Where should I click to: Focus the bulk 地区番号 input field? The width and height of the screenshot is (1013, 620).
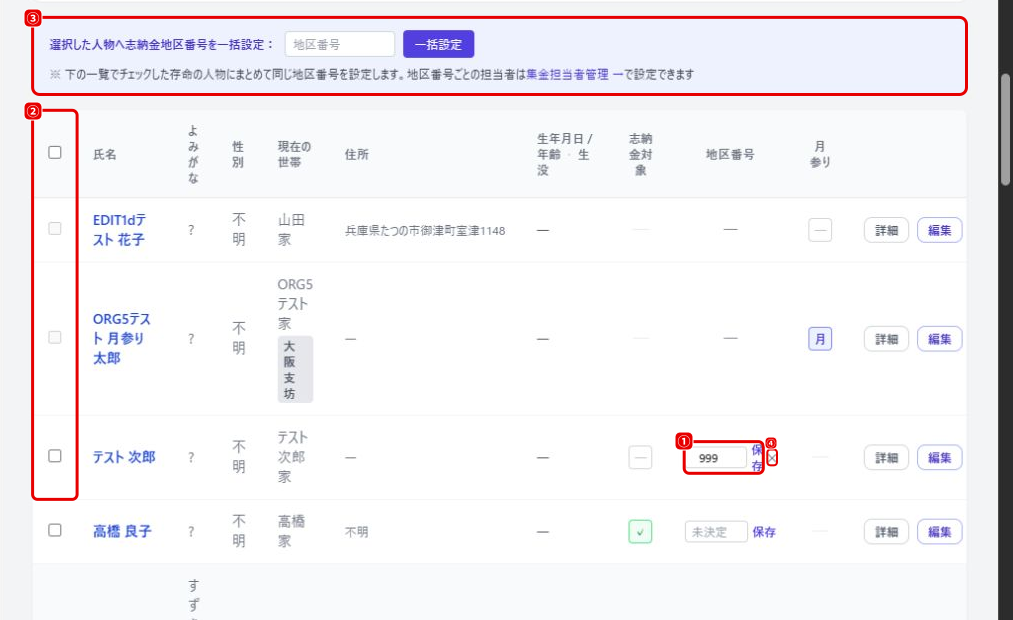click(340, 45)
